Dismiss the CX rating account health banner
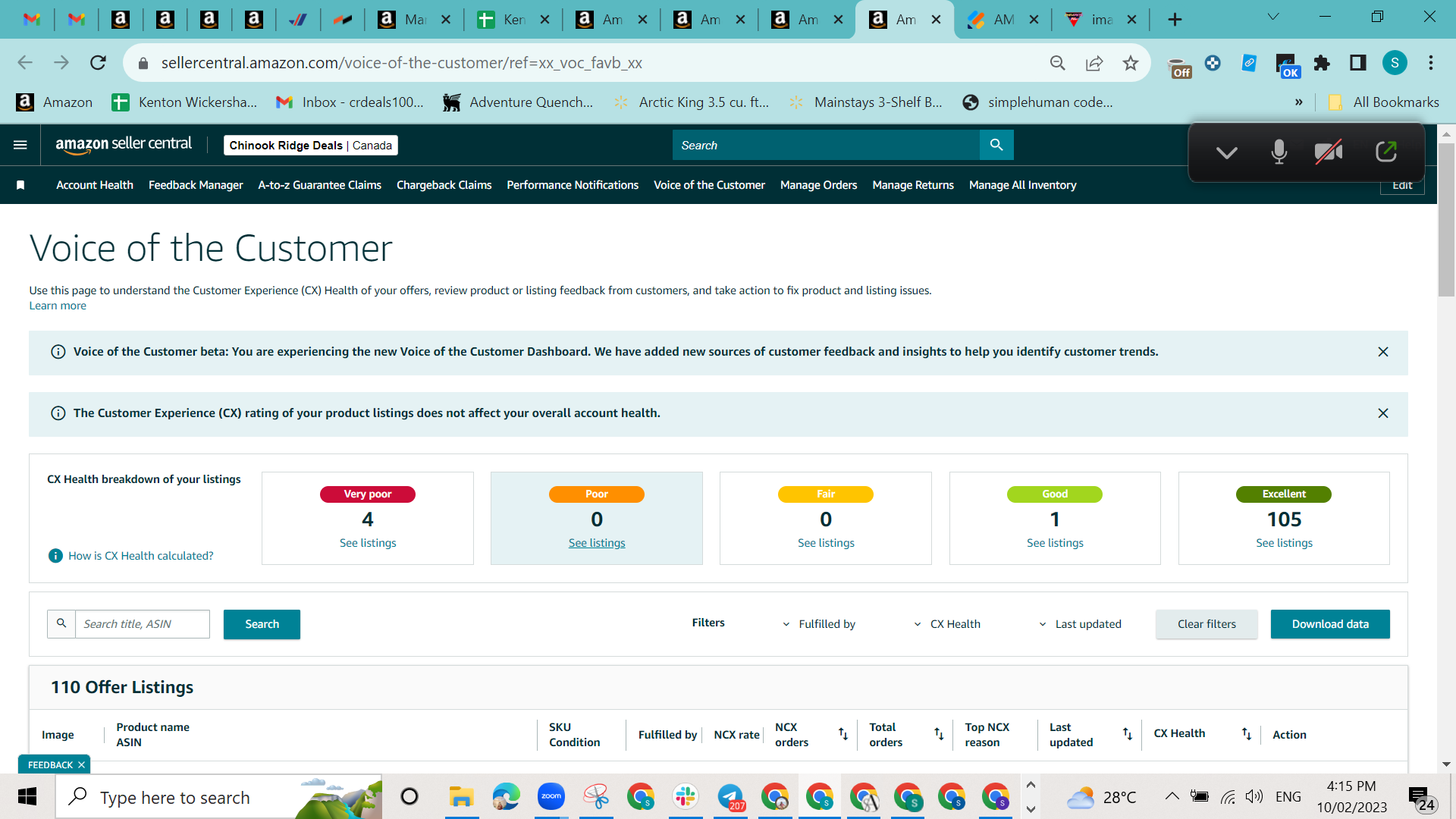1456x819 pixels. point(1383,413)
